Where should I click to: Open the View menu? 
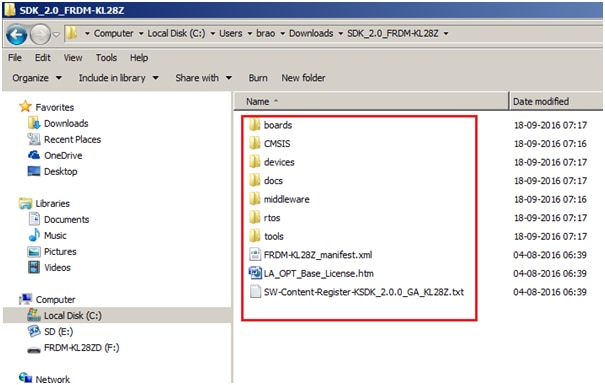[73, 58]
